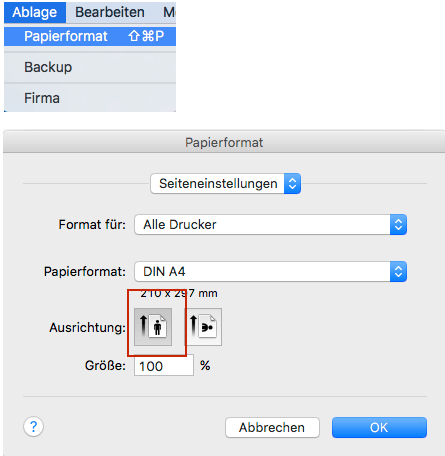Open the Seiteneinstellungen popup menu
The height and width of the screenshot is (456, 445).
point(226,183)
